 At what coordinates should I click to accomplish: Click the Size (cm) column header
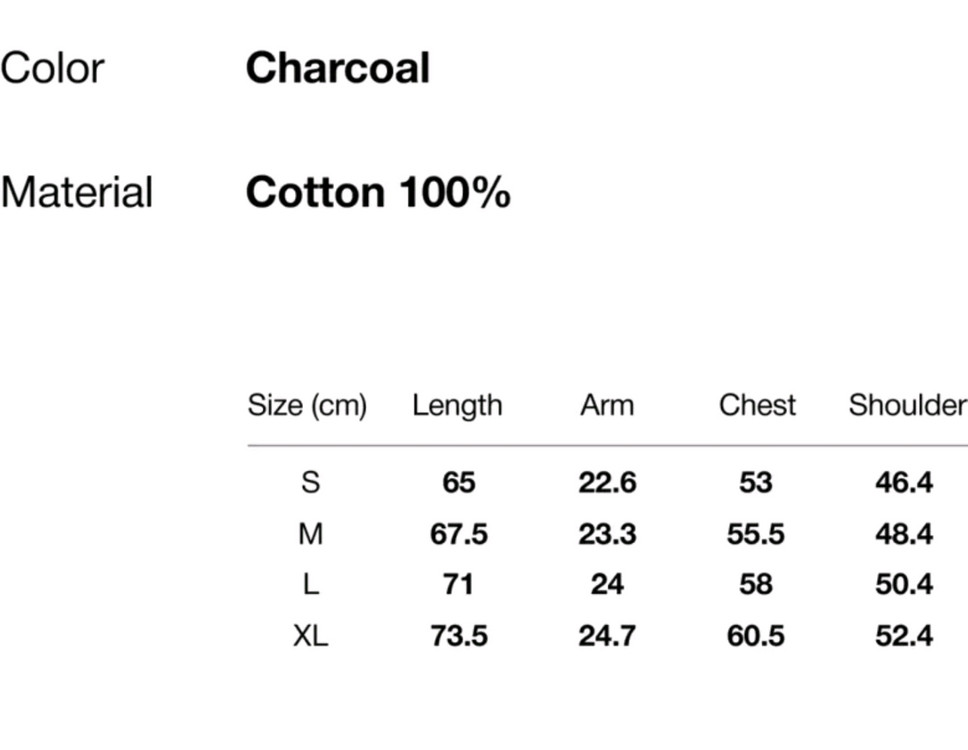tap(307, 405)
